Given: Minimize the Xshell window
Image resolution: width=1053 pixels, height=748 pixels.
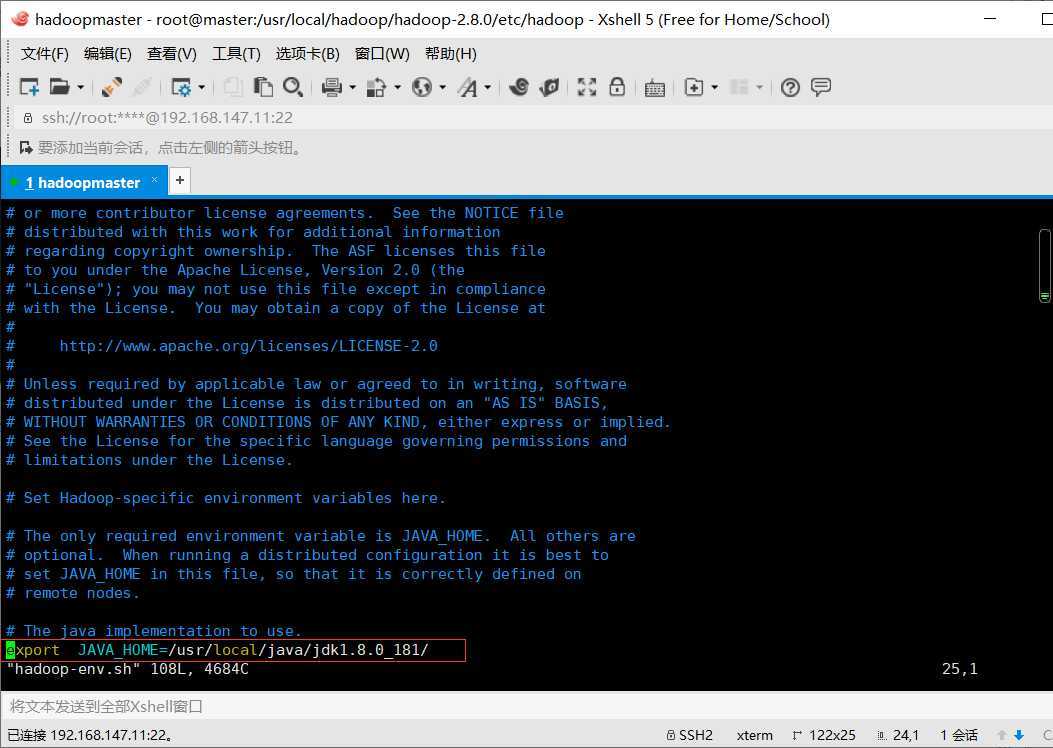Looking at the screenshot, I should (990, 19).
